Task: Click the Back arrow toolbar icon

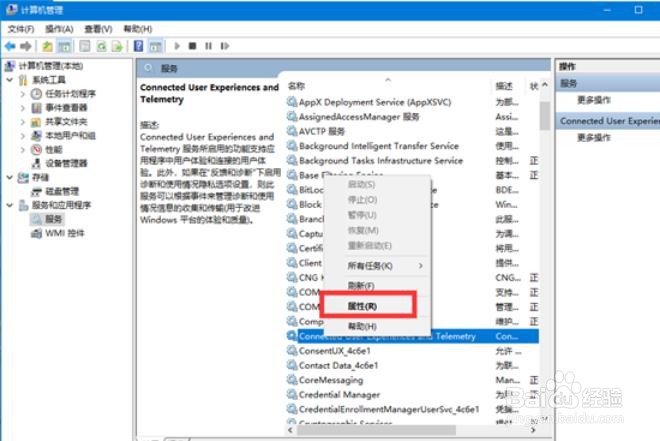Action: point(11,46)
